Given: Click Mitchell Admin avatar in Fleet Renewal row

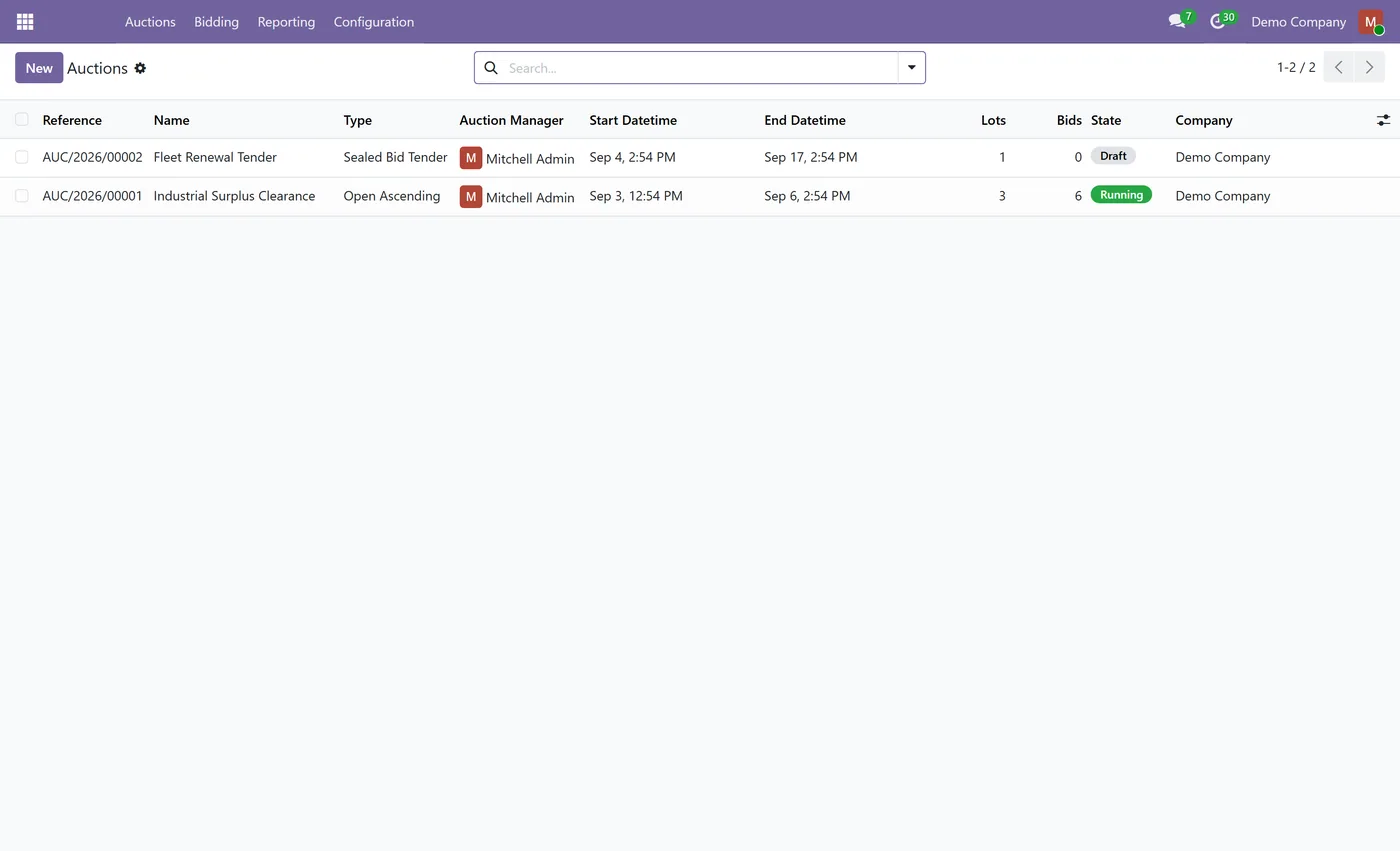Looking at the screenshot, I should coord(471,158).
